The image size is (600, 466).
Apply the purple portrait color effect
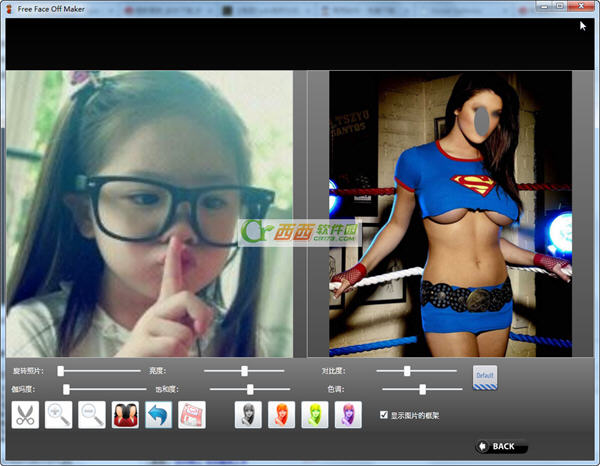[348, 415]
